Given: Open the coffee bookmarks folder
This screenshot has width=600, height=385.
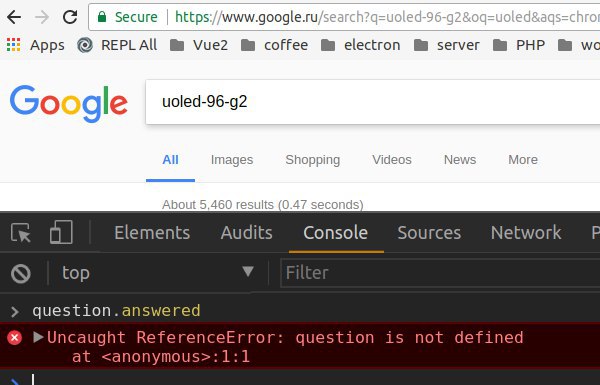Looking at the screenshot, I should click(x=274, y=45).
